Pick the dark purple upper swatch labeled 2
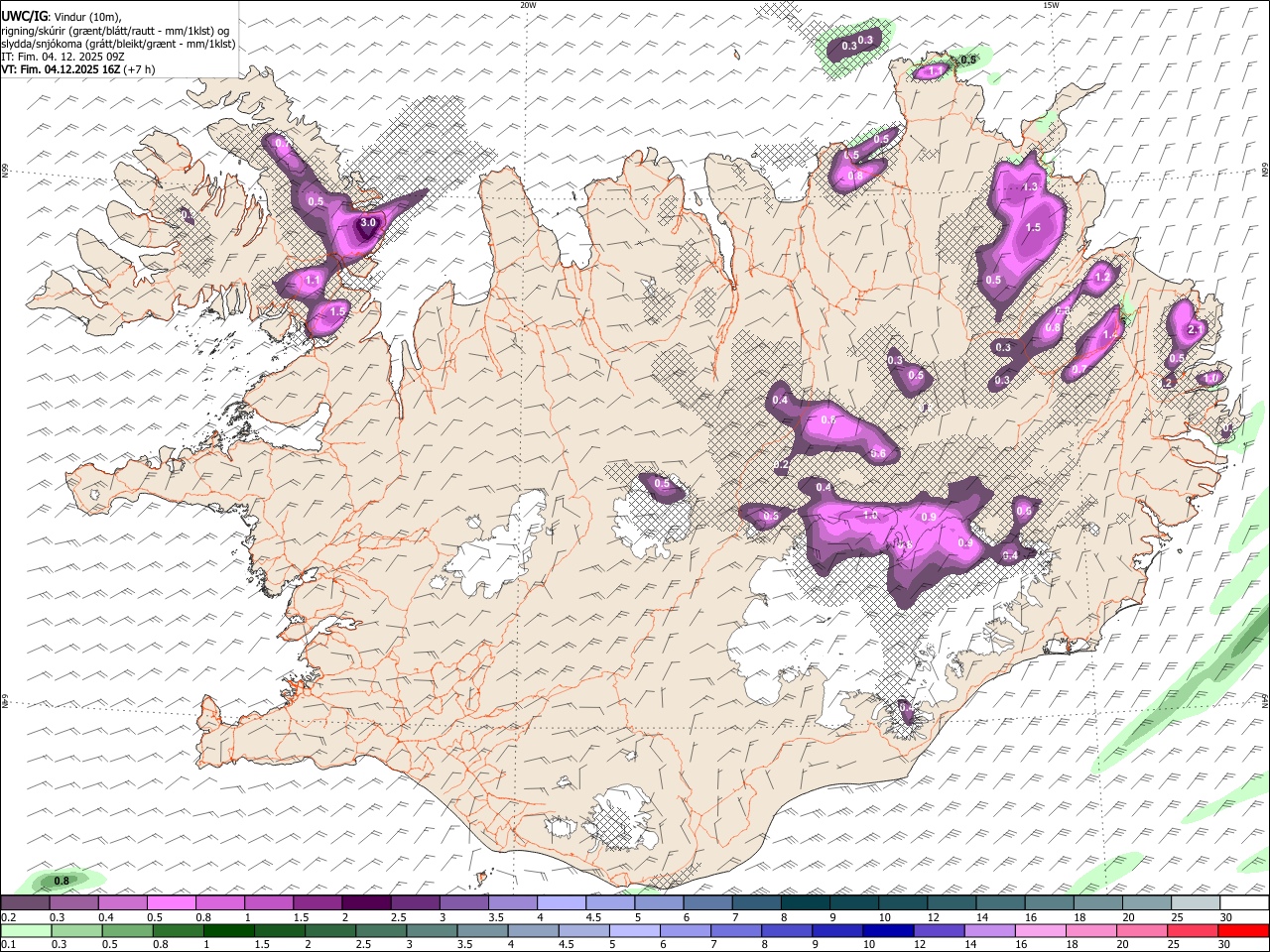This screenshot has height=952, width=1270. point(366,902)
